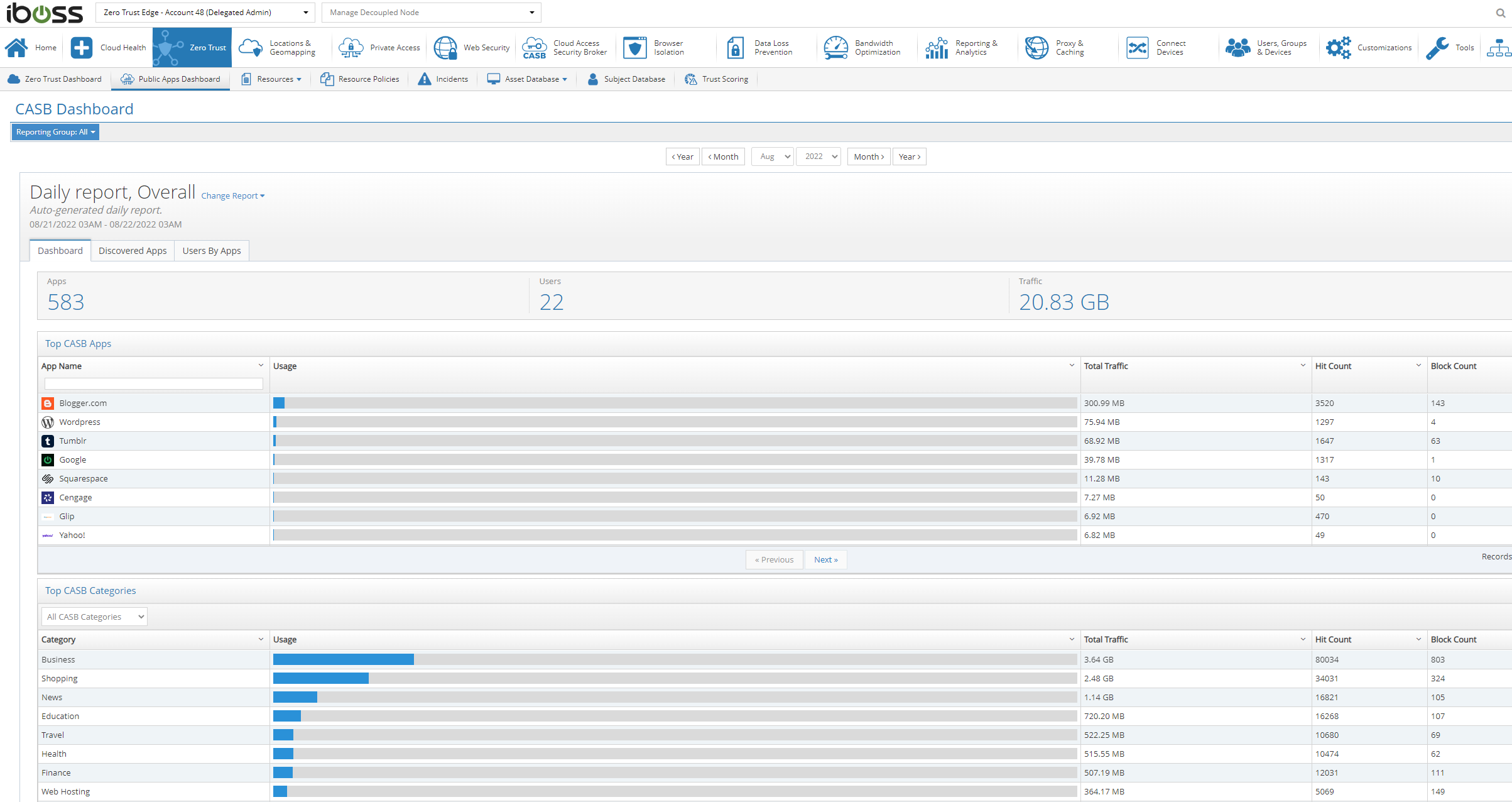The height and width of the screenshot is (802, 1512).
Task: Open Private Access cloud lock icon
Action: click(351, 48)
